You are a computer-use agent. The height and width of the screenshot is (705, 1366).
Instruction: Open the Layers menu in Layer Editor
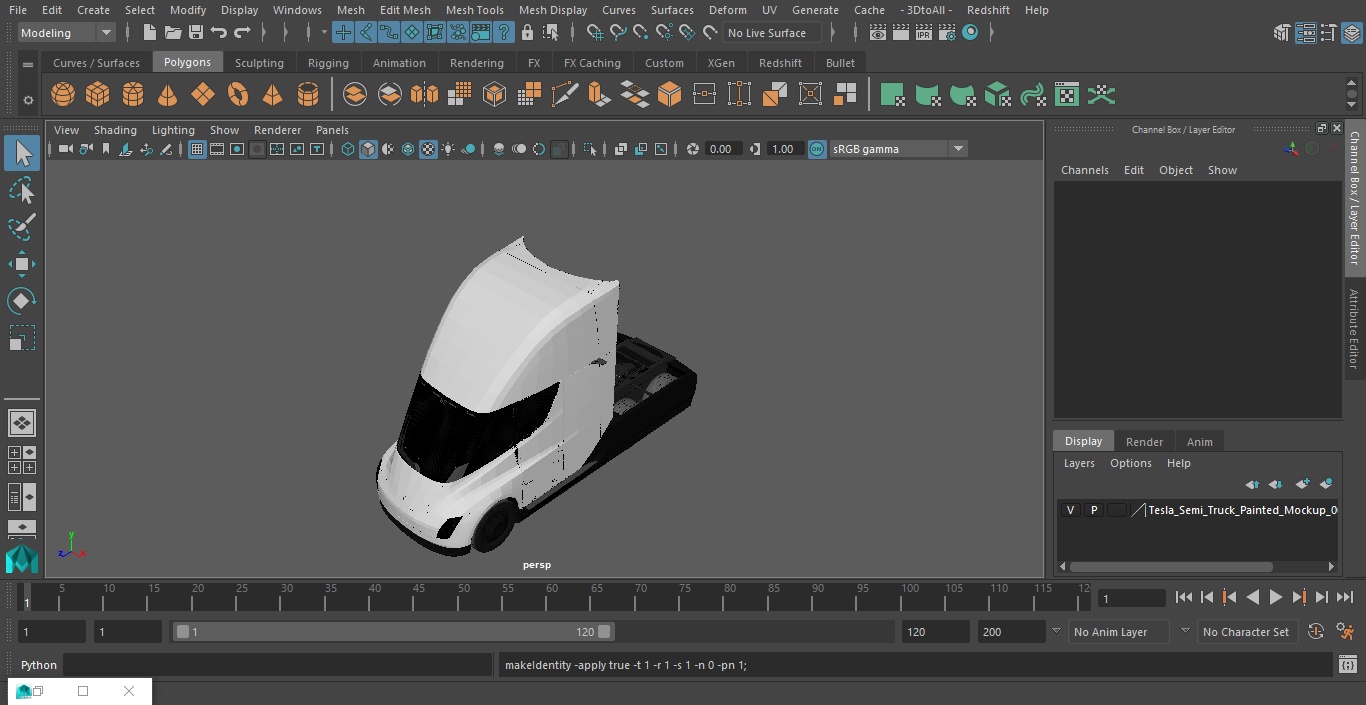pyautogui.click(x=1079, y=463)
